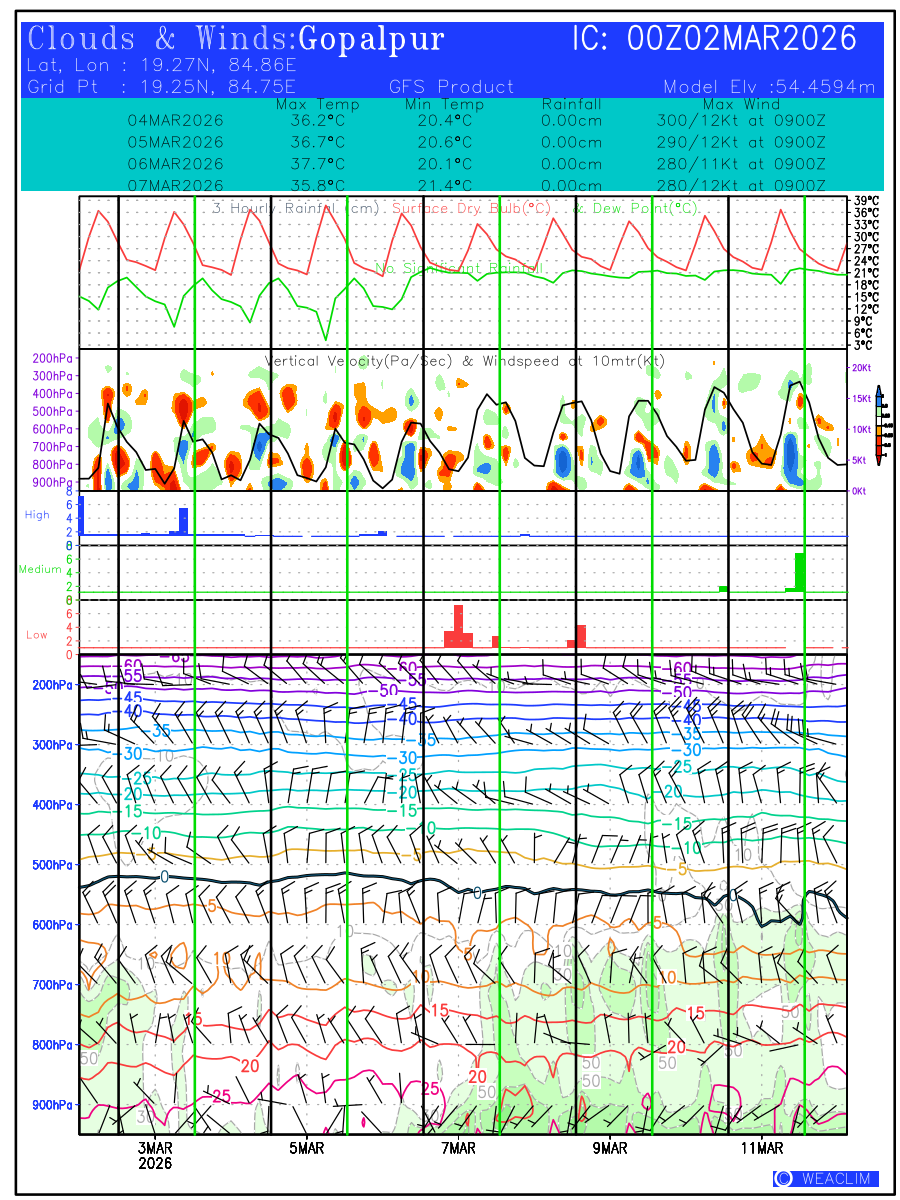Click the vertical velocity color legend bar
The width and height of the screenshot is (900, 1200).
878,425
